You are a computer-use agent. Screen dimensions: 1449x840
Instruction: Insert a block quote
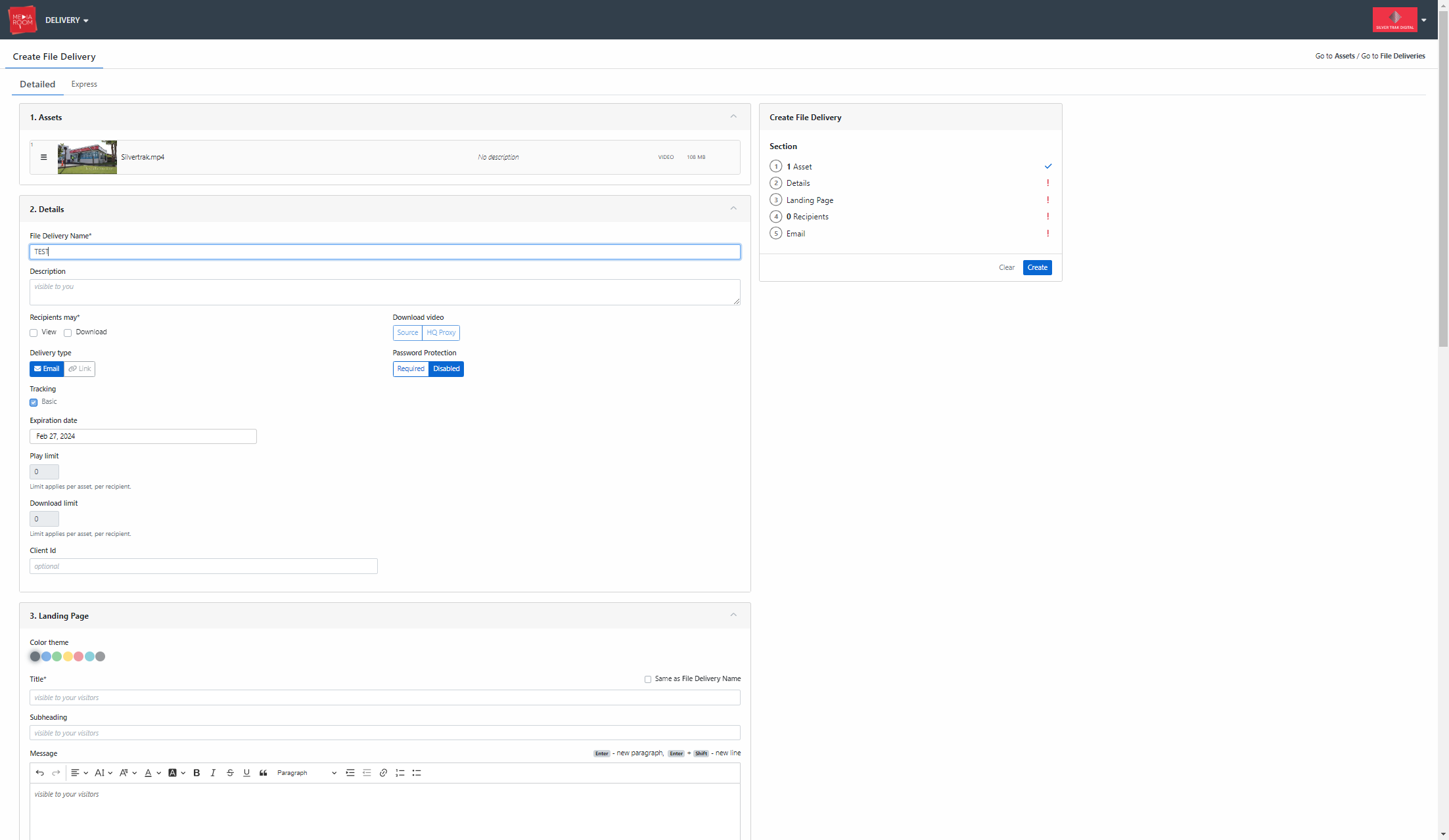[x=263, y=773]
